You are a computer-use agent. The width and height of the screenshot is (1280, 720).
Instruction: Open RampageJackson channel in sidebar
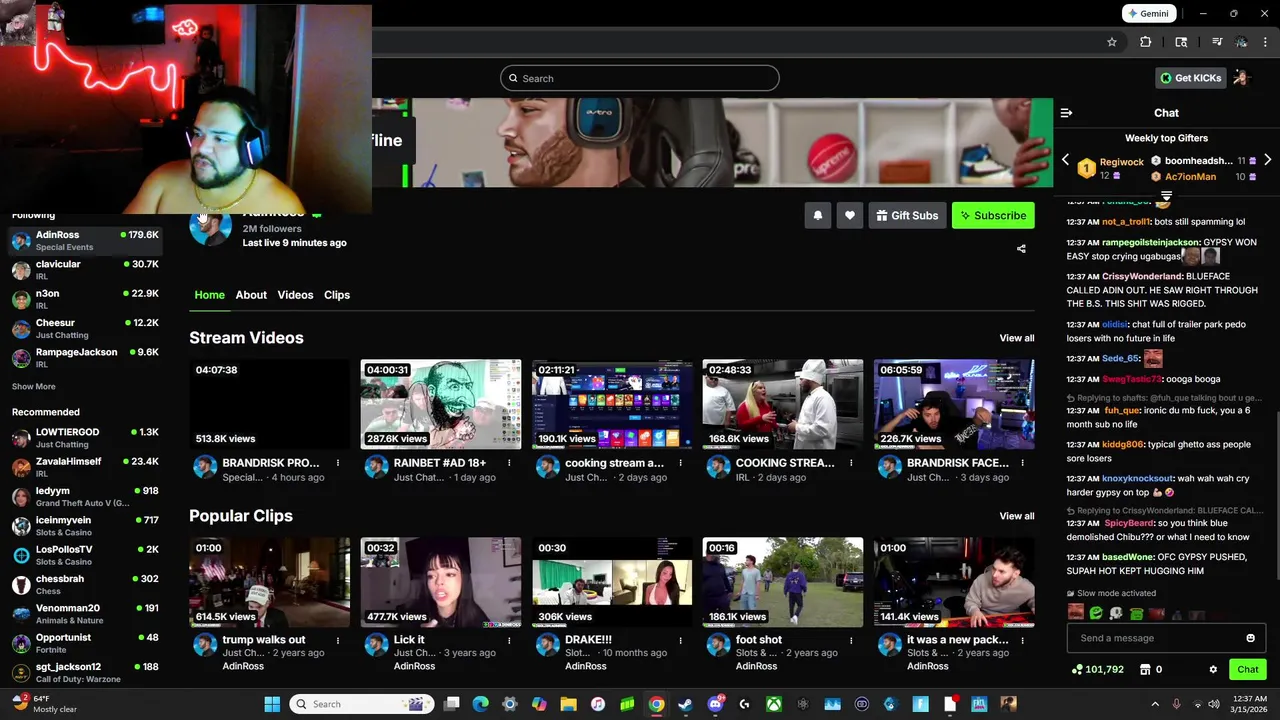pos(85,358)
